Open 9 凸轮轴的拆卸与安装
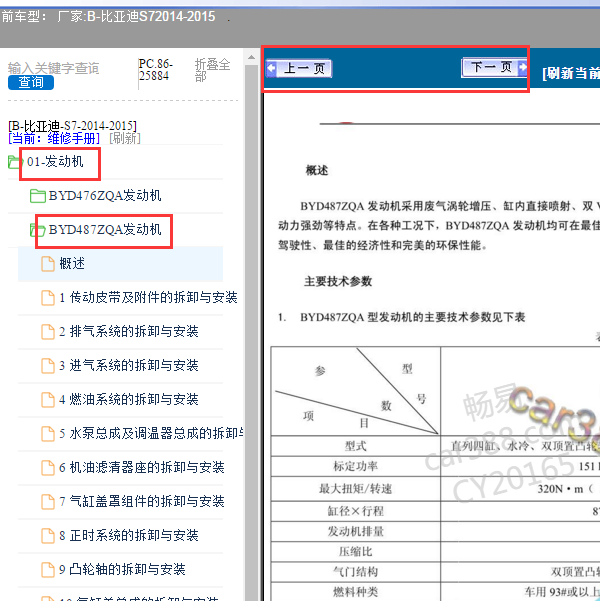Screen dimensions: 600x601 click(x=122, y=570)
